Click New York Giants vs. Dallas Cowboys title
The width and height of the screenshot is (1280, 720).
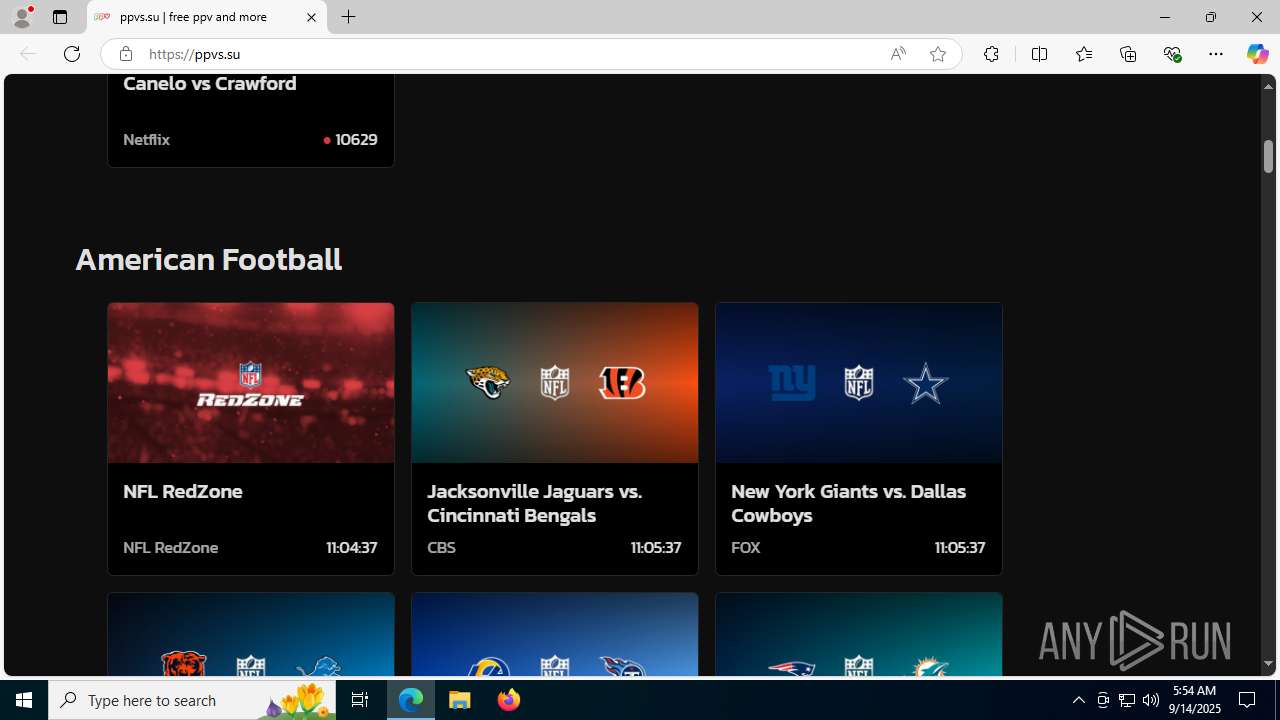click(x=848, y=503)
